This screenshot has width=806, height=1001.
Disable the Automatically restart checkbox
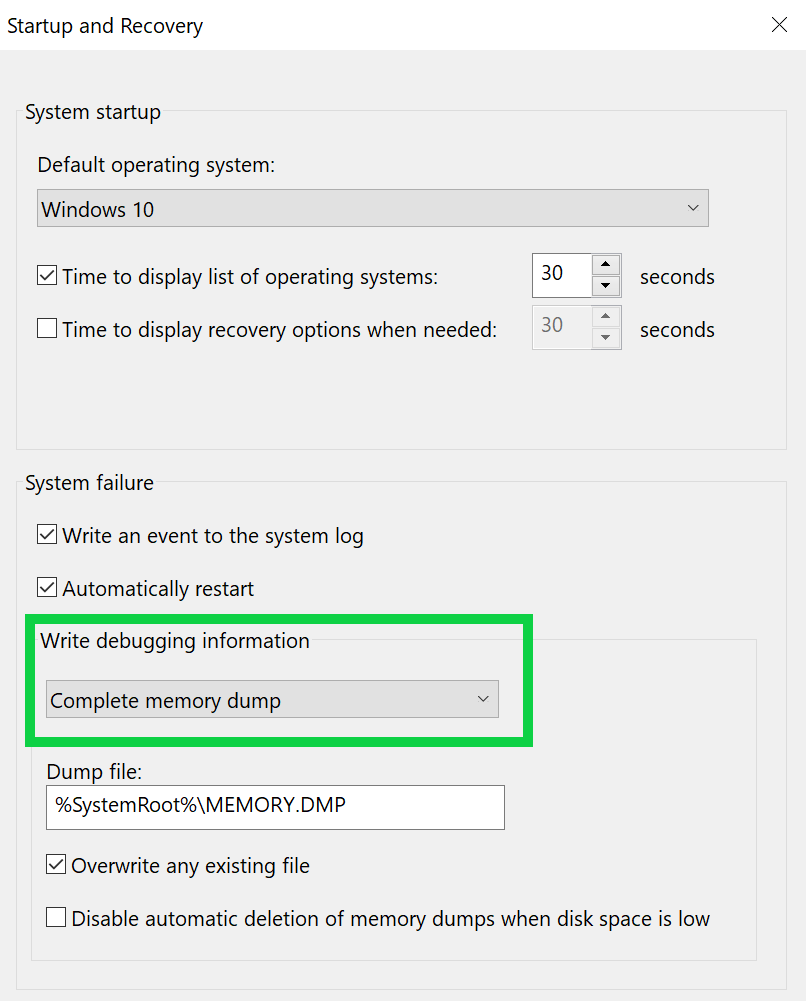click(47, 588)
